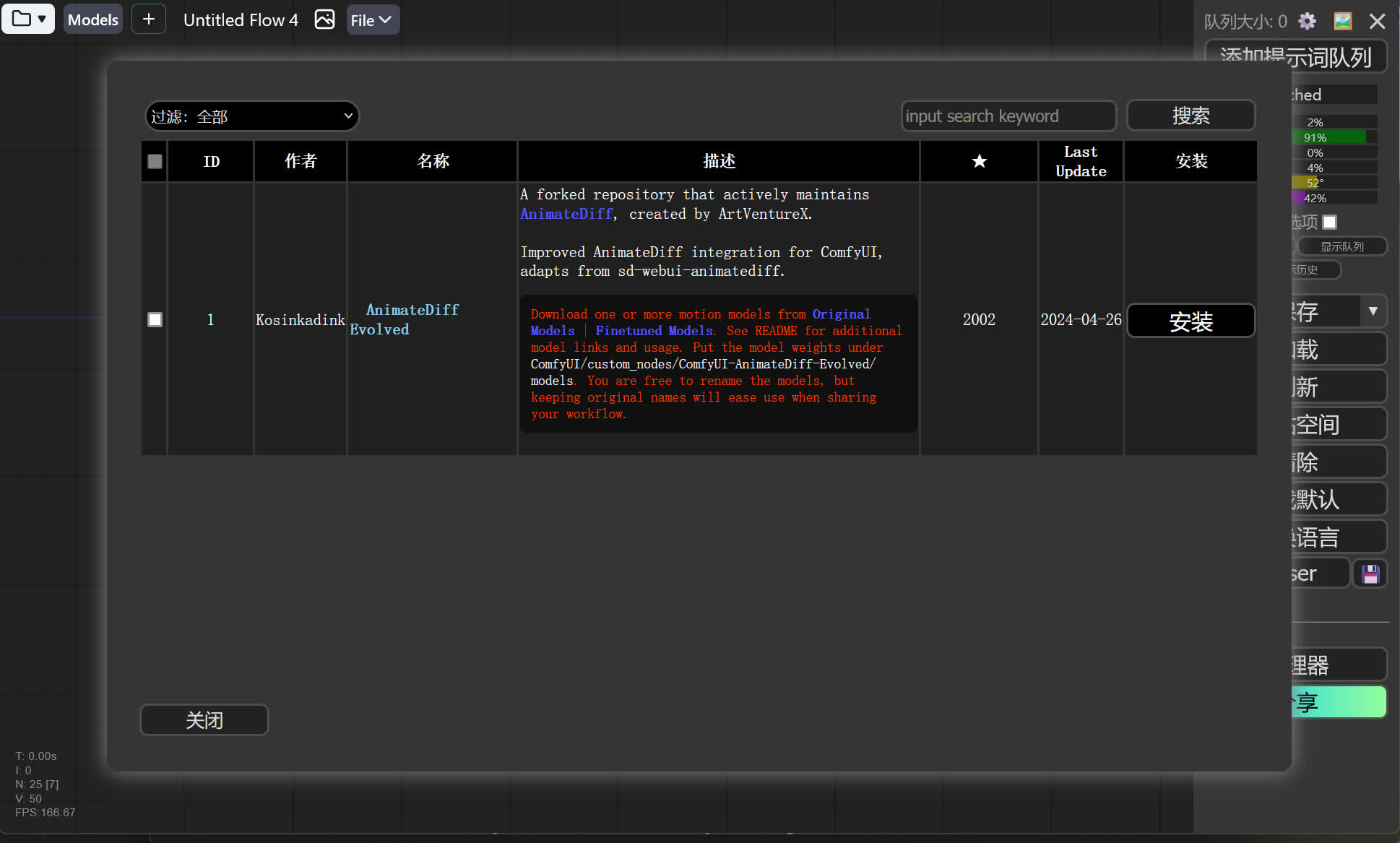This screenshot has width=1400, height=843.
Task: Click the floppy disk save icon near user field
Action: tap(1370, 573)
